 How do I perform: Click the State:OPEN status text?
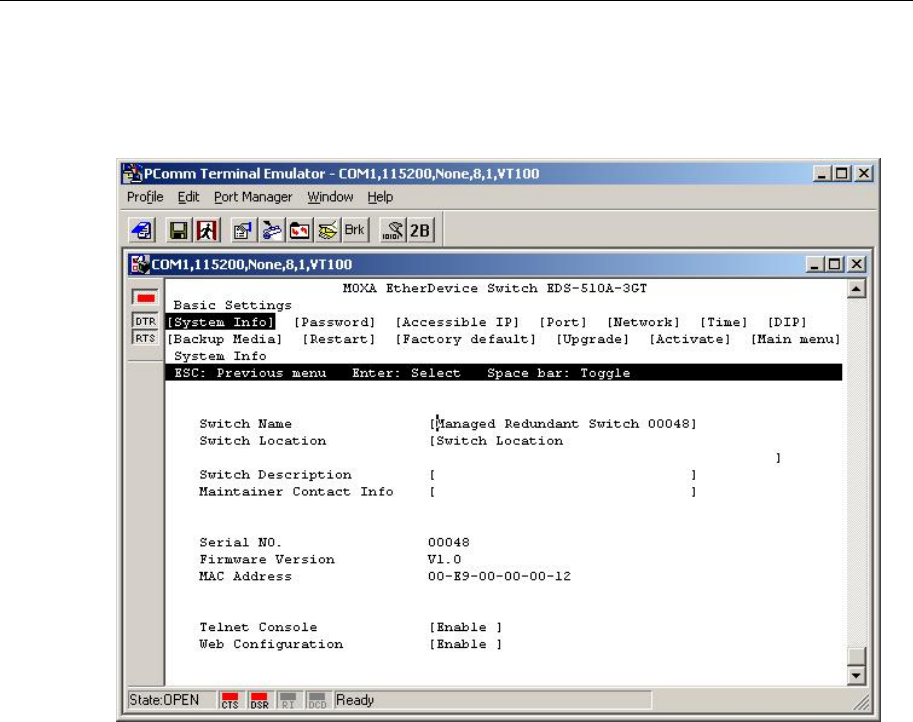[x=164, y=700]
